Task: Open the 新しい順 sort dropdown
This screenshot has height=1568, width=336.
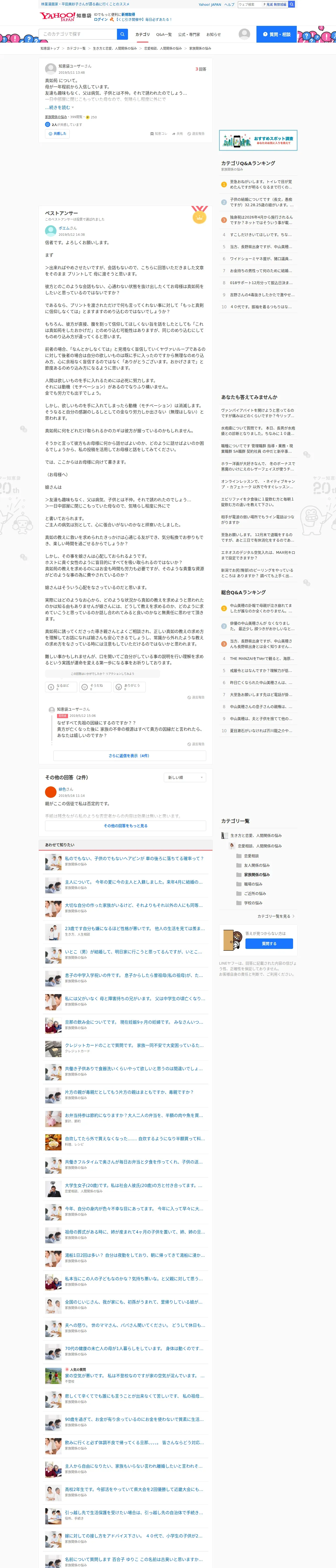Action: [185, 777]
